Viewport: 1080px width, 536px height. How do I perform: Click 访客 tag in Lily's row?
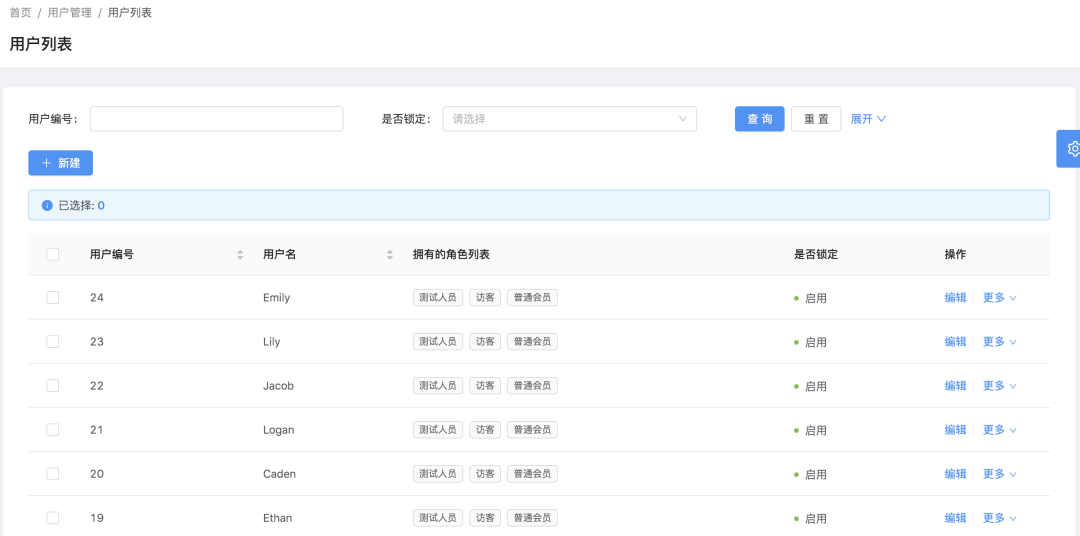coord(485,342)
